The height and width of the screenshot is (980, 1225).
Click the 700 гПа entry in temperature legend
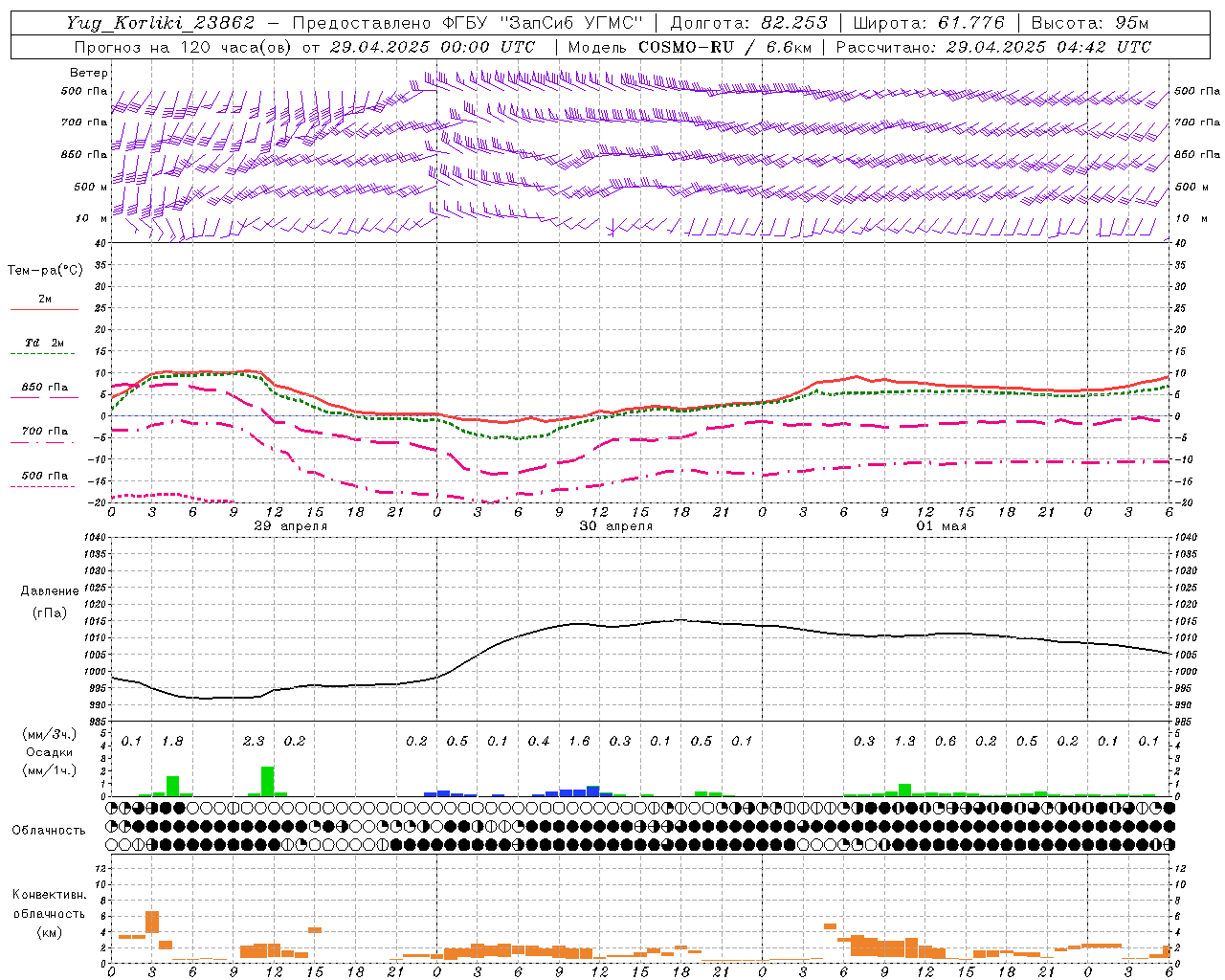click(x=45, y=432)
